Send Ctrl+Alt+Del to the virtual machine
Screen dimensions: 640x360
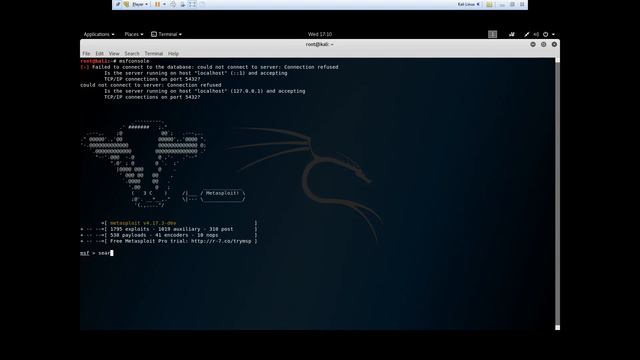pos(173,4)
